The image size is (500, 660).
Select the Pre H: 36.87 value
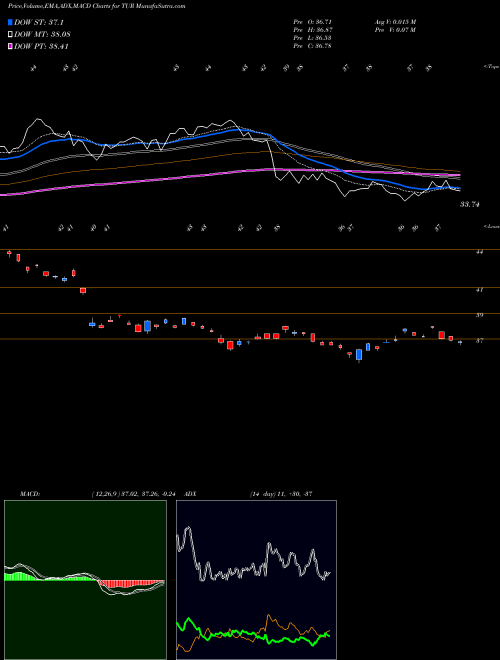point(313,30)
